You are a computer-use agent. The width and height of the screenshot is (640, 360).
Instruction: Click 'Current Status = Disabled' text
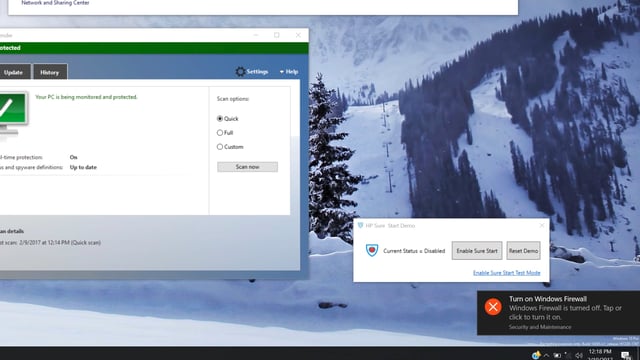point(414,251)
